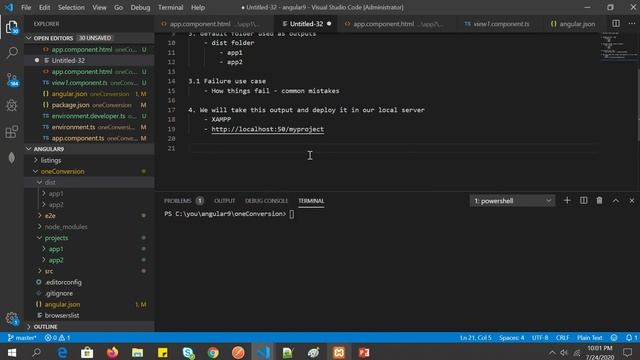640x360 pixels.
Task: Open File Explorer from the taskbar
Action: click(138, 352)
